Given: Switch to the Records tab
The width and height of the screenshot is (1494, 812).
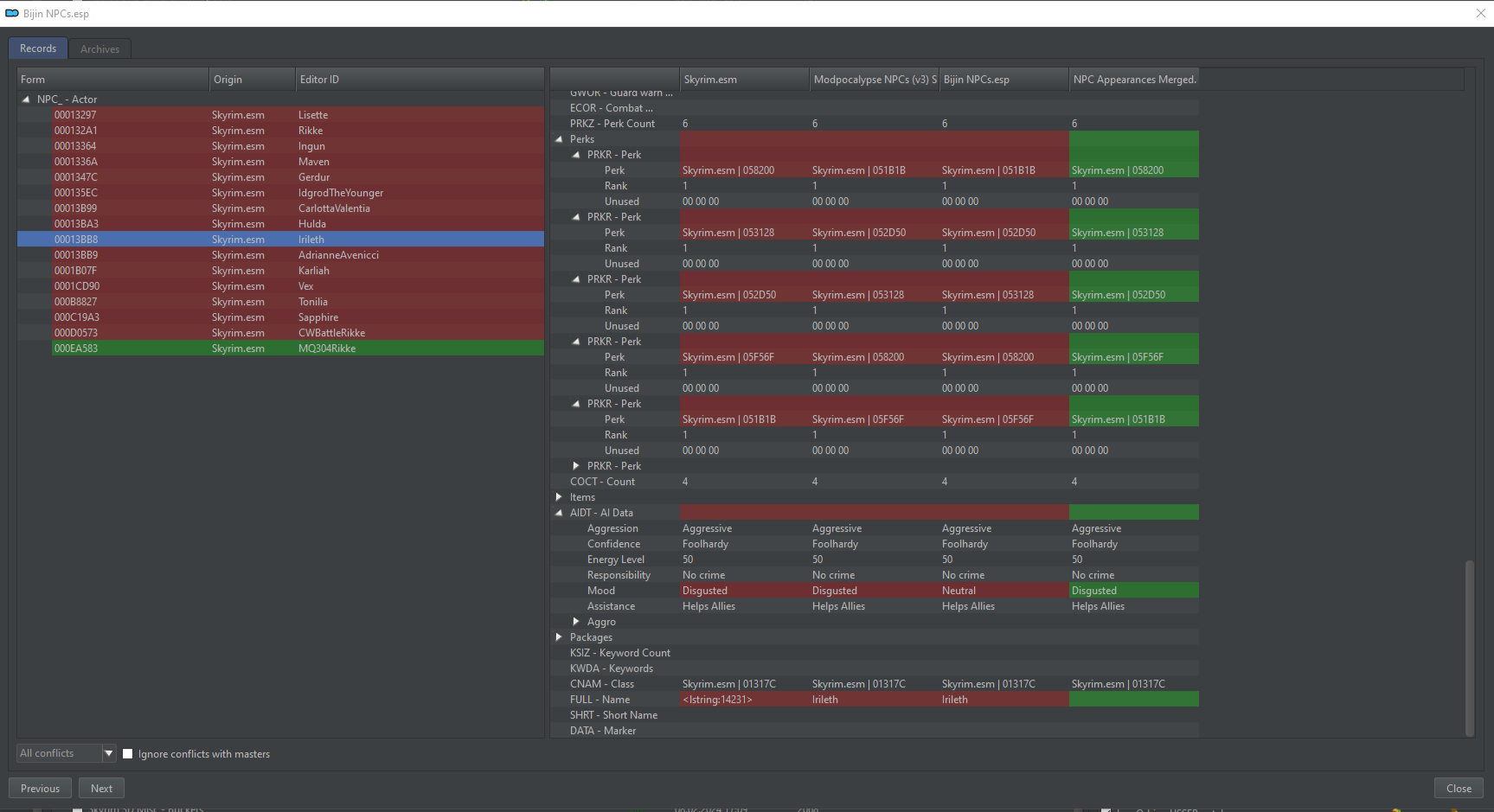Looking at the screenshot, I should point(38,48).
